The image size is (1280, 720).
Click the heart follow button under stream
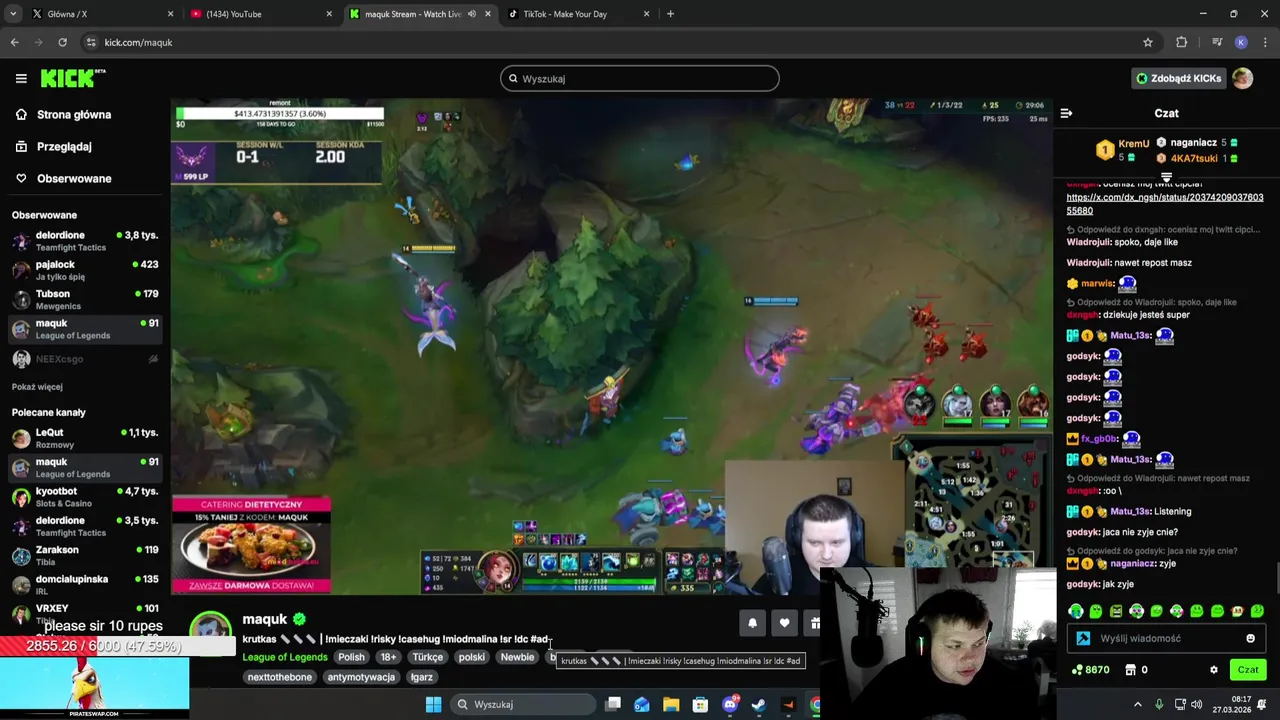pos(784,623)
